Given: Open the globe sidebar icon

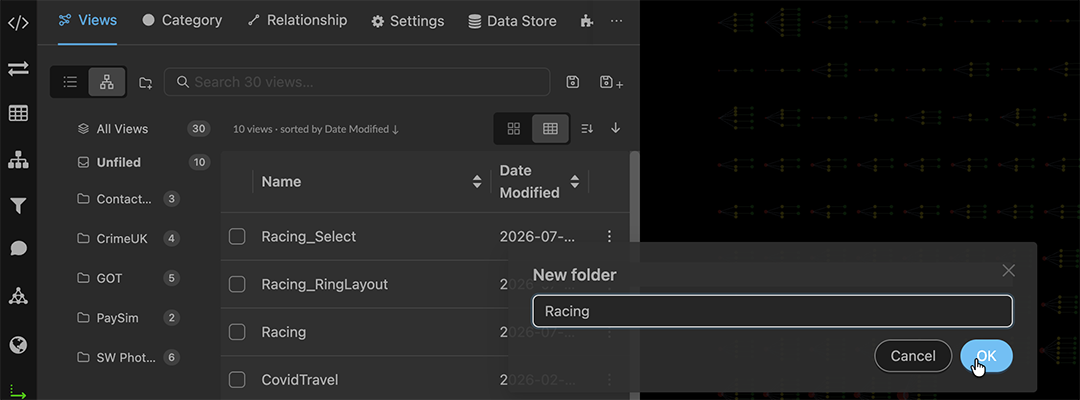Looking at the screenshot, I should tap(18, 345).
